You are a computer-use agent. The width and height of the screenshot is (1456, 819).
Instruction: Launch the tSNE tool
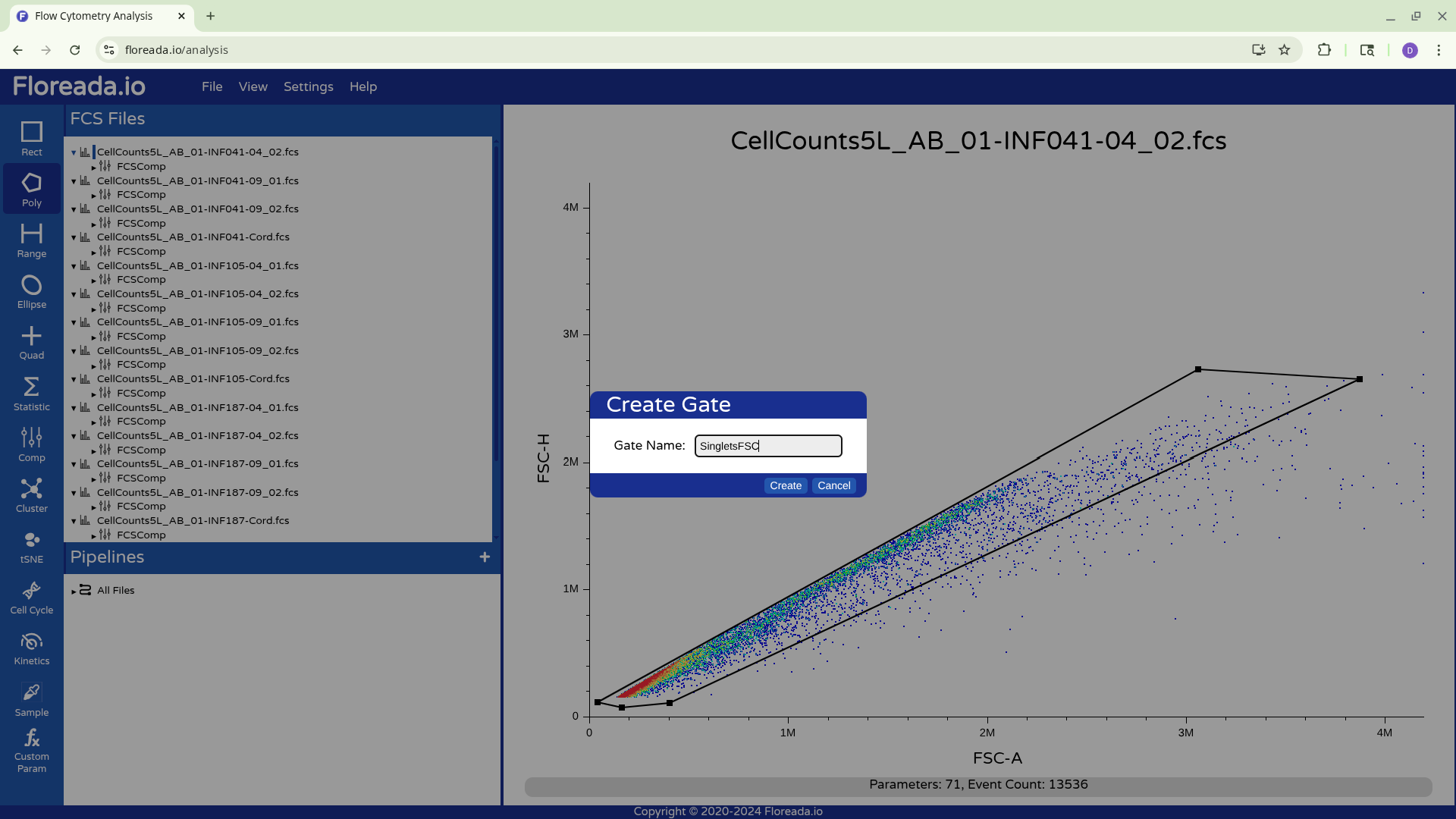pos(31,547)
